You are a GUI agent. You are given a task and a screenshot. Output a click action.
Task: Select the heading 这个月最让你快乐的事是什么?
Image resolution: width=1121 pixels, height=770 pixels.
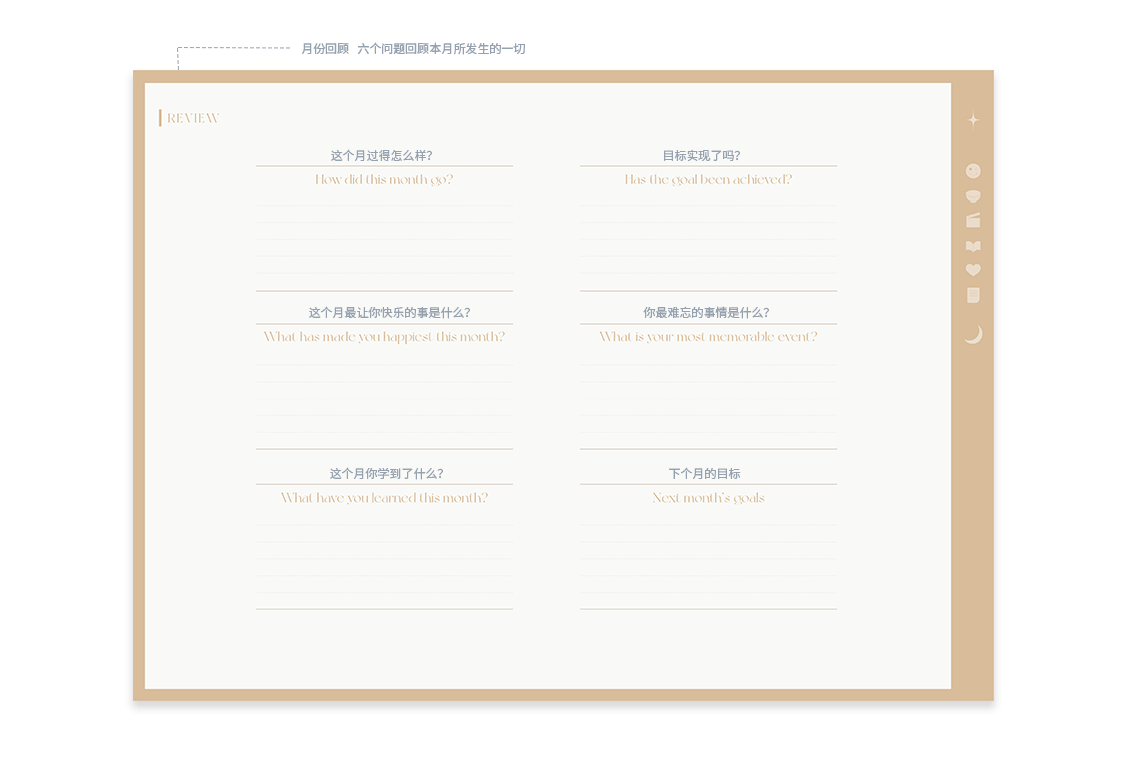390,312
